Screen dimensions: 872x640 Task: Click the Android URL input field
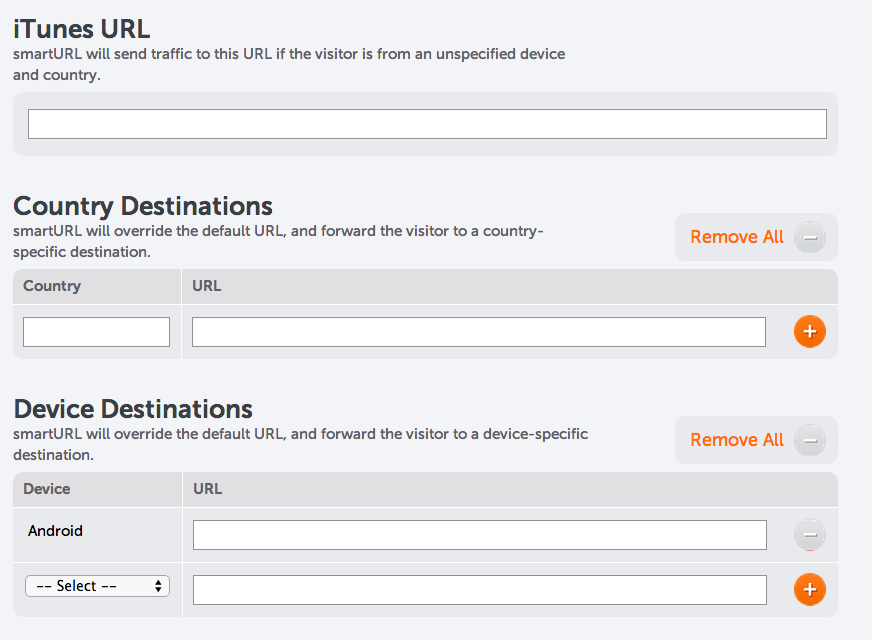[479, 535]
